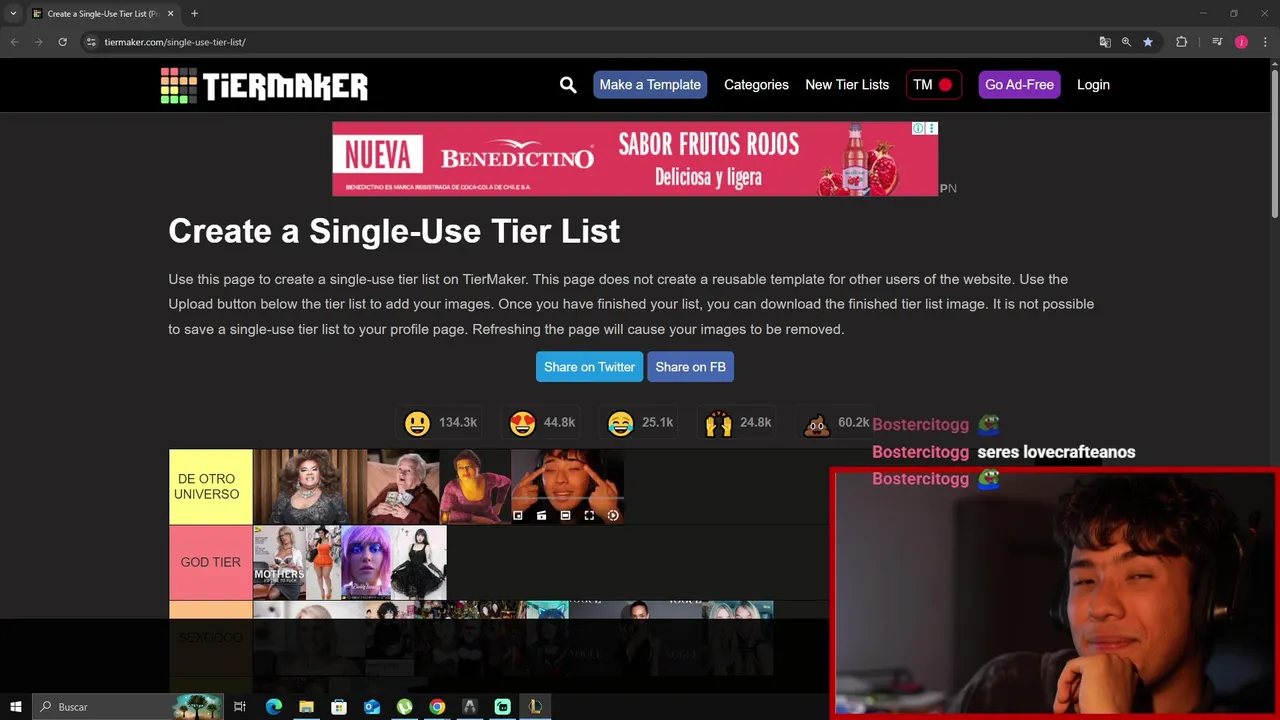The height and width of the screenshot is (720, 1280).
Task: Open the media controls icon
Action: [1217, 42]
